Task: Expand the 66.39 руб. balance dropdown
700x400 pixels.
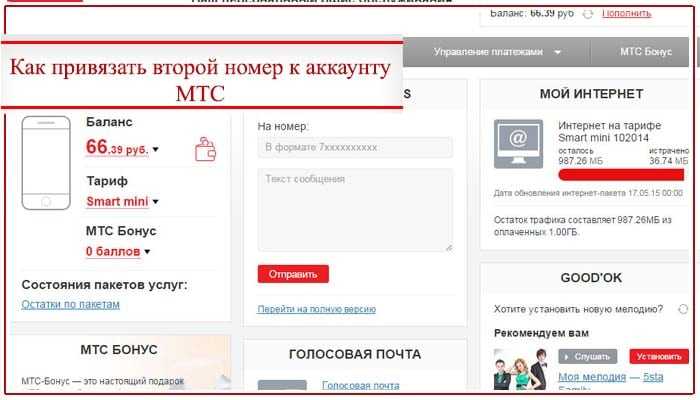Action: tap(155, 149)
